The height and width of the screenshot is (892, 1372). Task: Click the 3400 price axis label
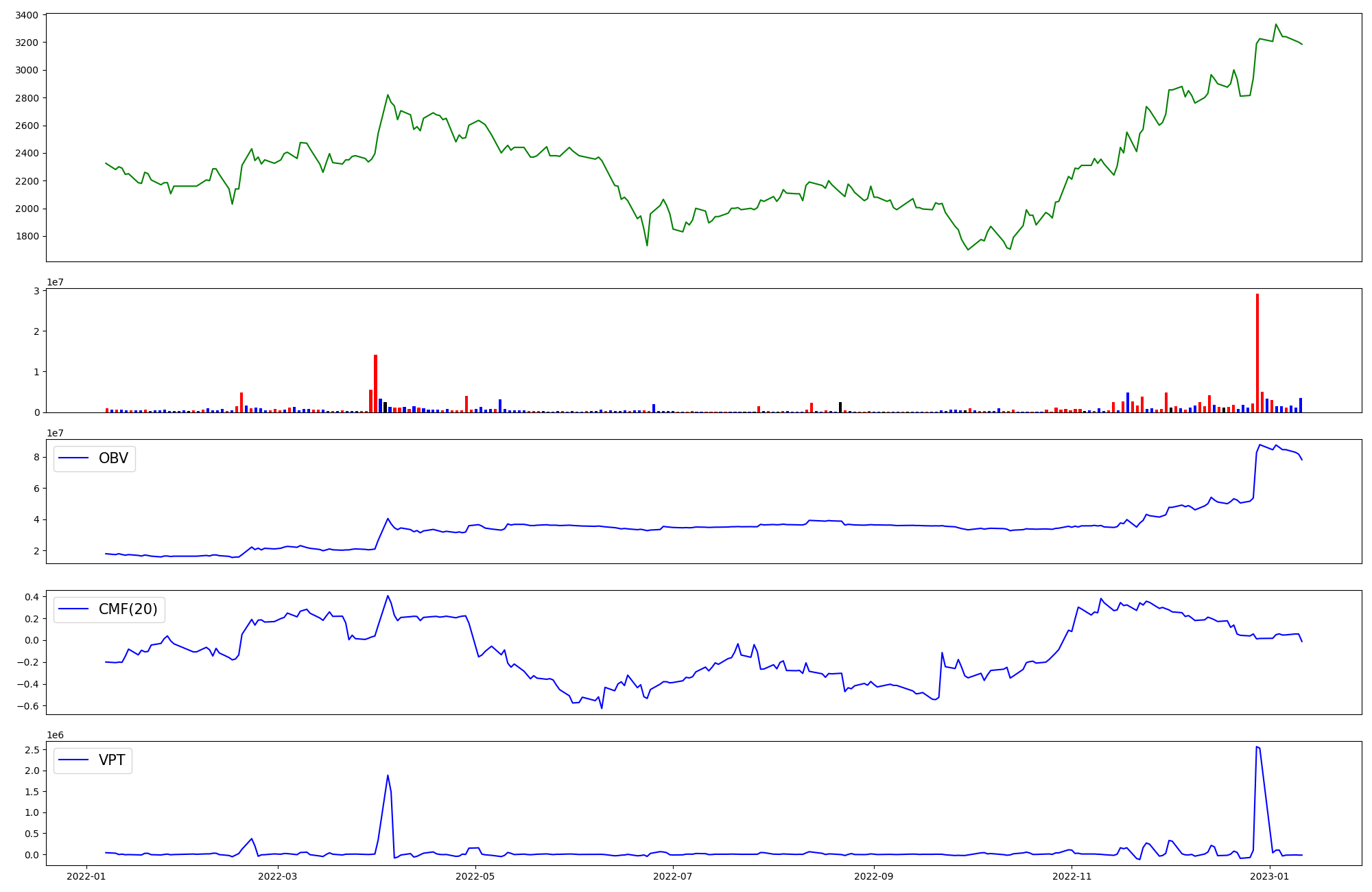click(x=27, y=15)
